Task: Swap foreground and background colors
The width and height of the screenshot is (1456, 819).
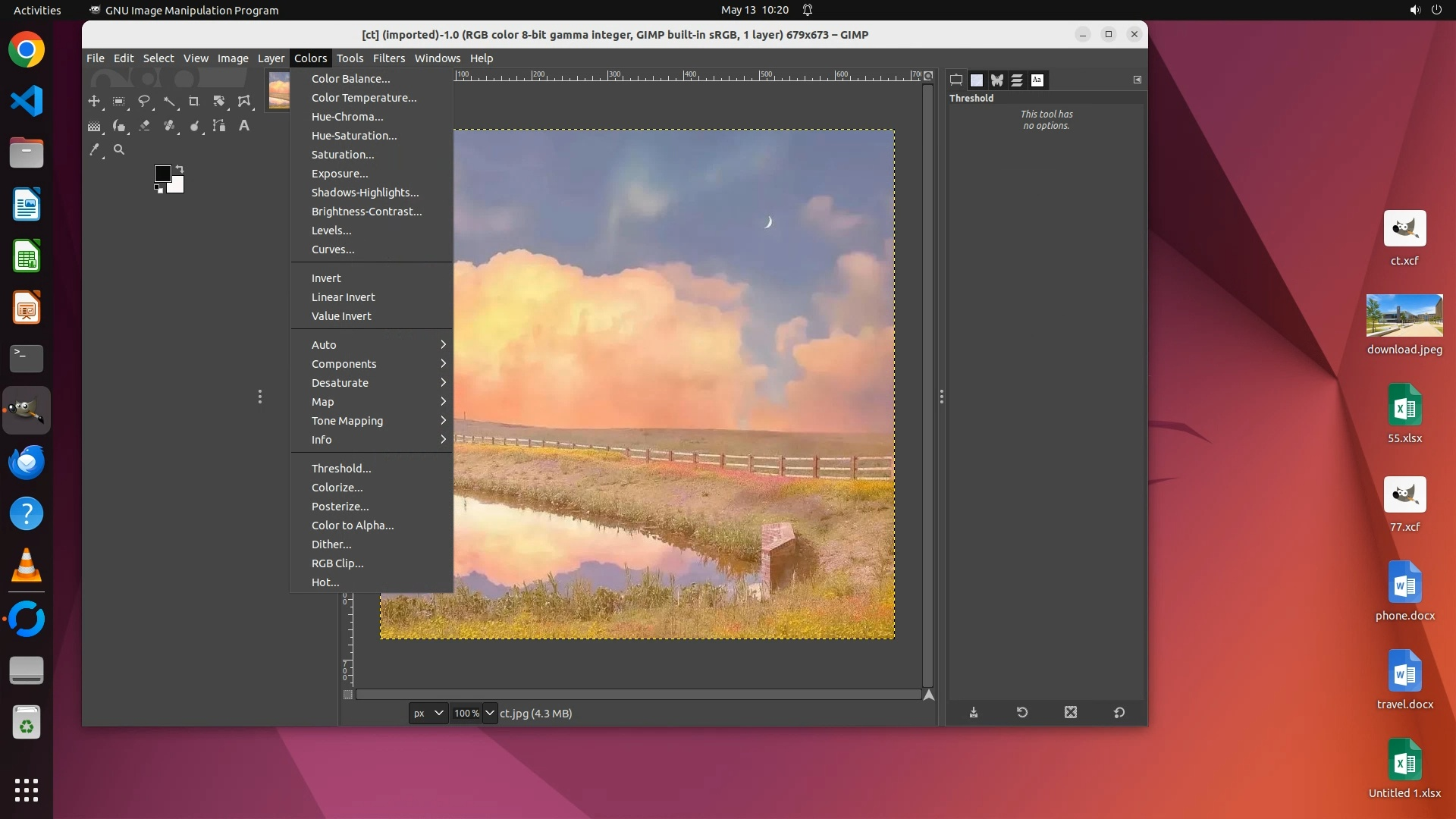Action: tap(180, 169)
